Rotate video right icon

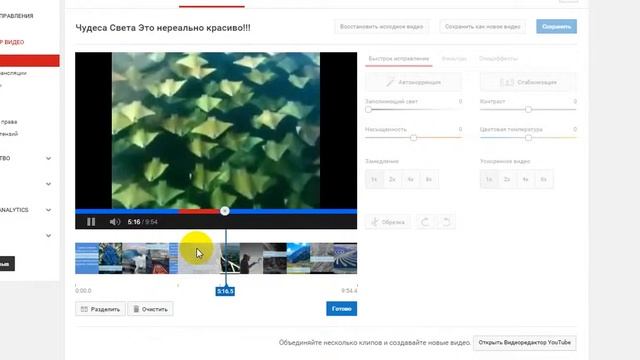(446, 222)
